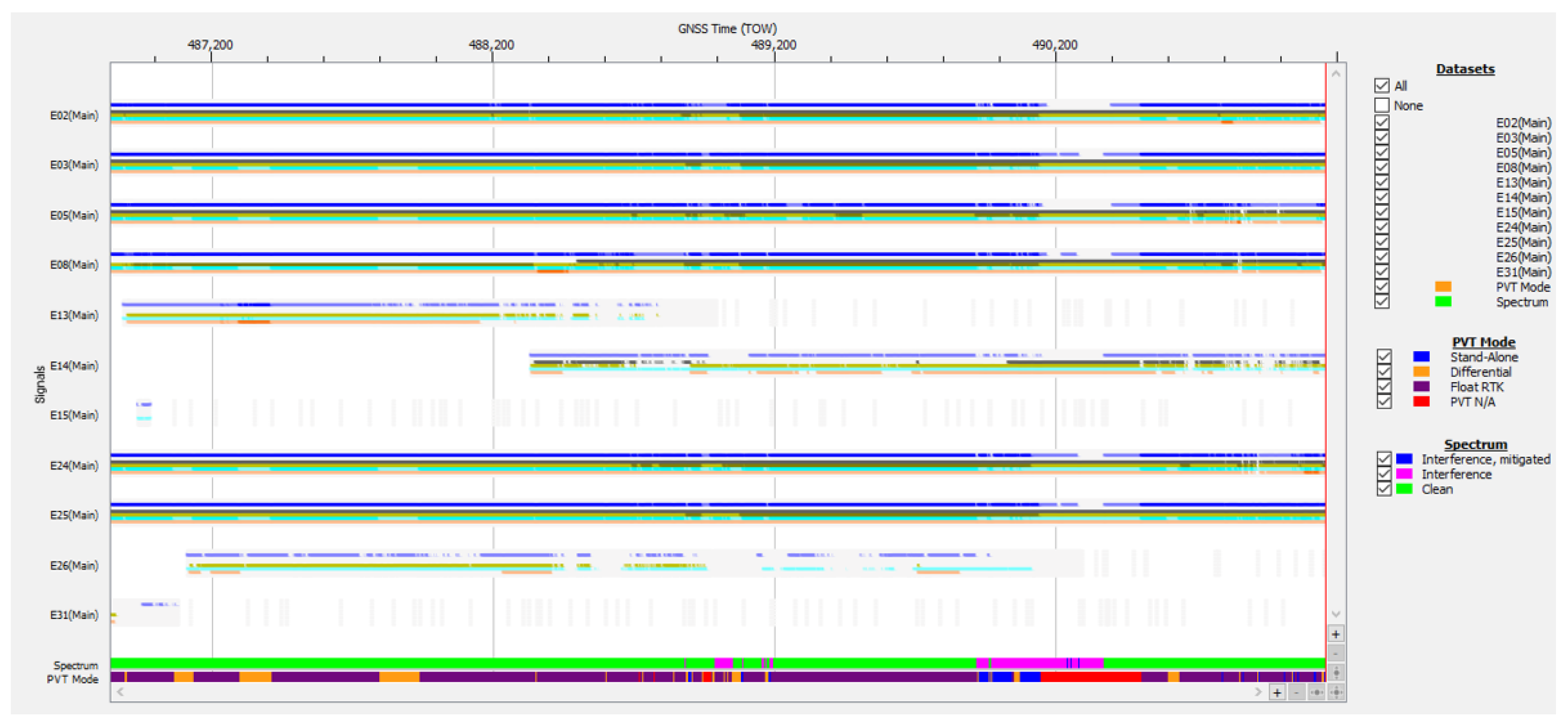Click the horizontal zoom in plus button
1568x724 pixels.
1277,692
